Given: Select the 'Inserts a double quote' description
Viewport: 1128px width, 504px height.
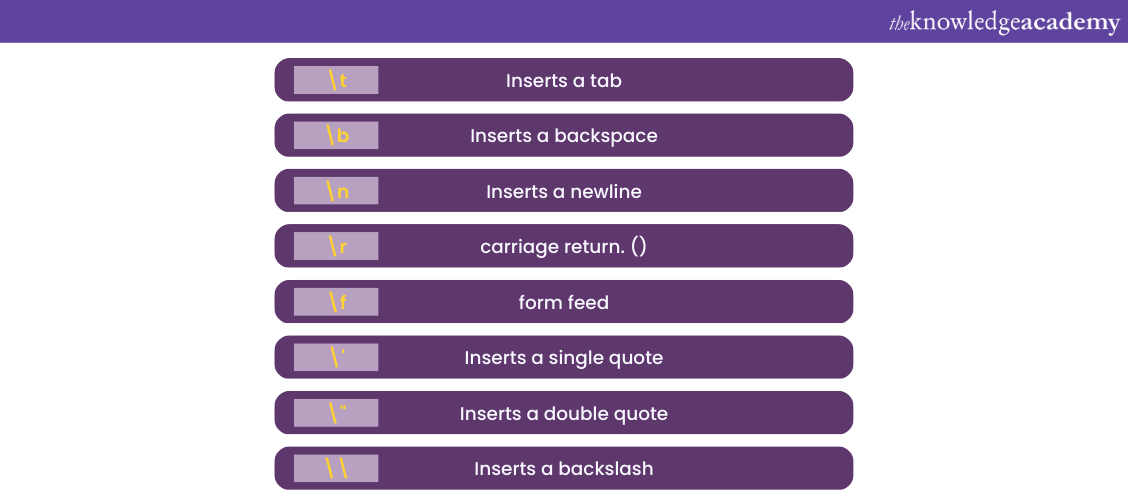Looking at the screenshot, I should 563,413.
